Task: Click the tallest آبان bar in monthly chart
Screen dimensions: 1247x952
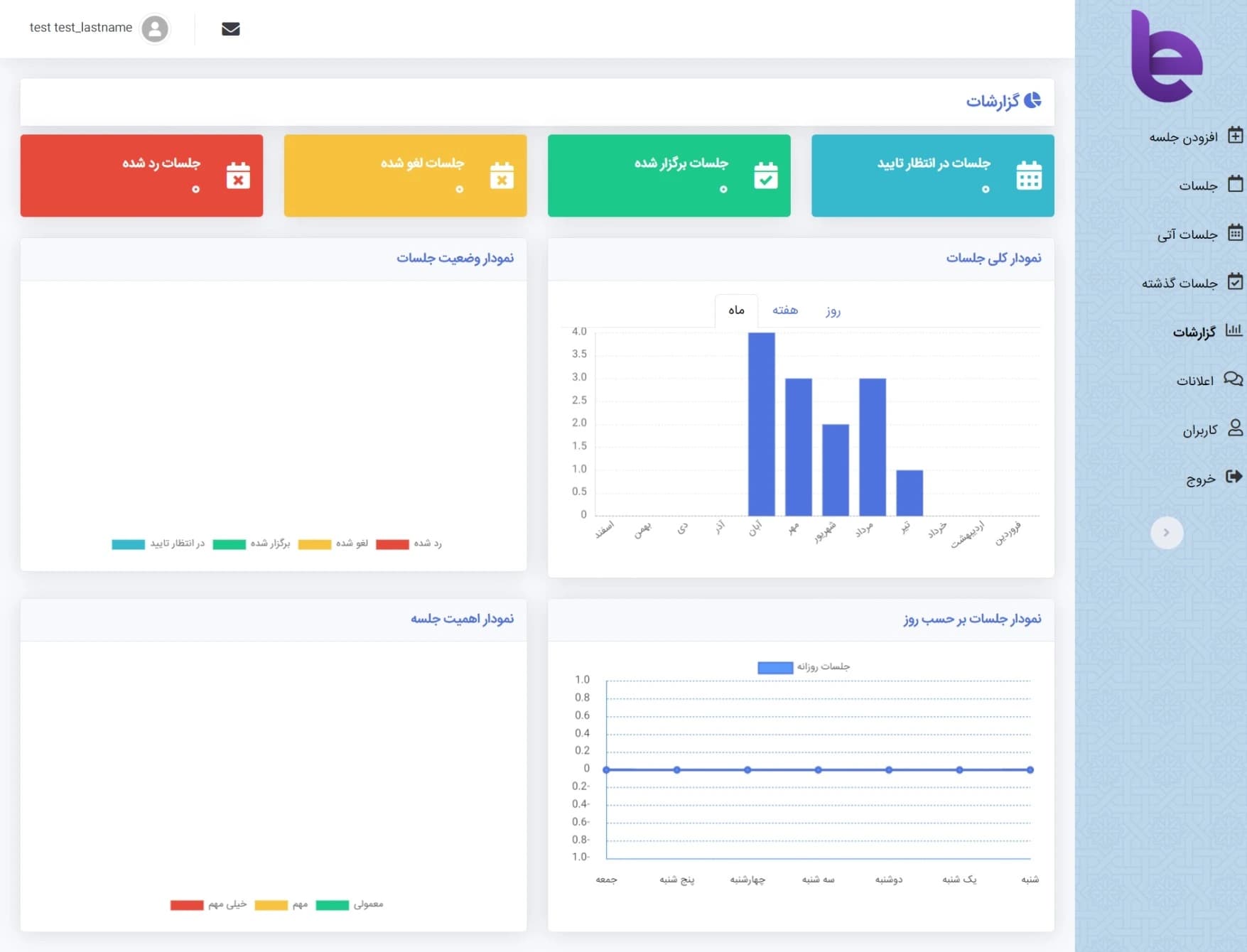Action: pos(761,424)
